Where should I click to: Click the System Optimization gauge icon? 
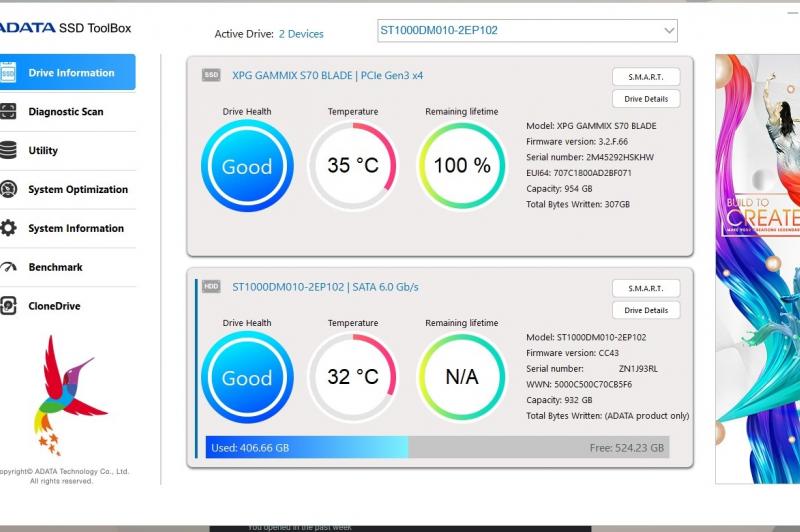point(9,190)
